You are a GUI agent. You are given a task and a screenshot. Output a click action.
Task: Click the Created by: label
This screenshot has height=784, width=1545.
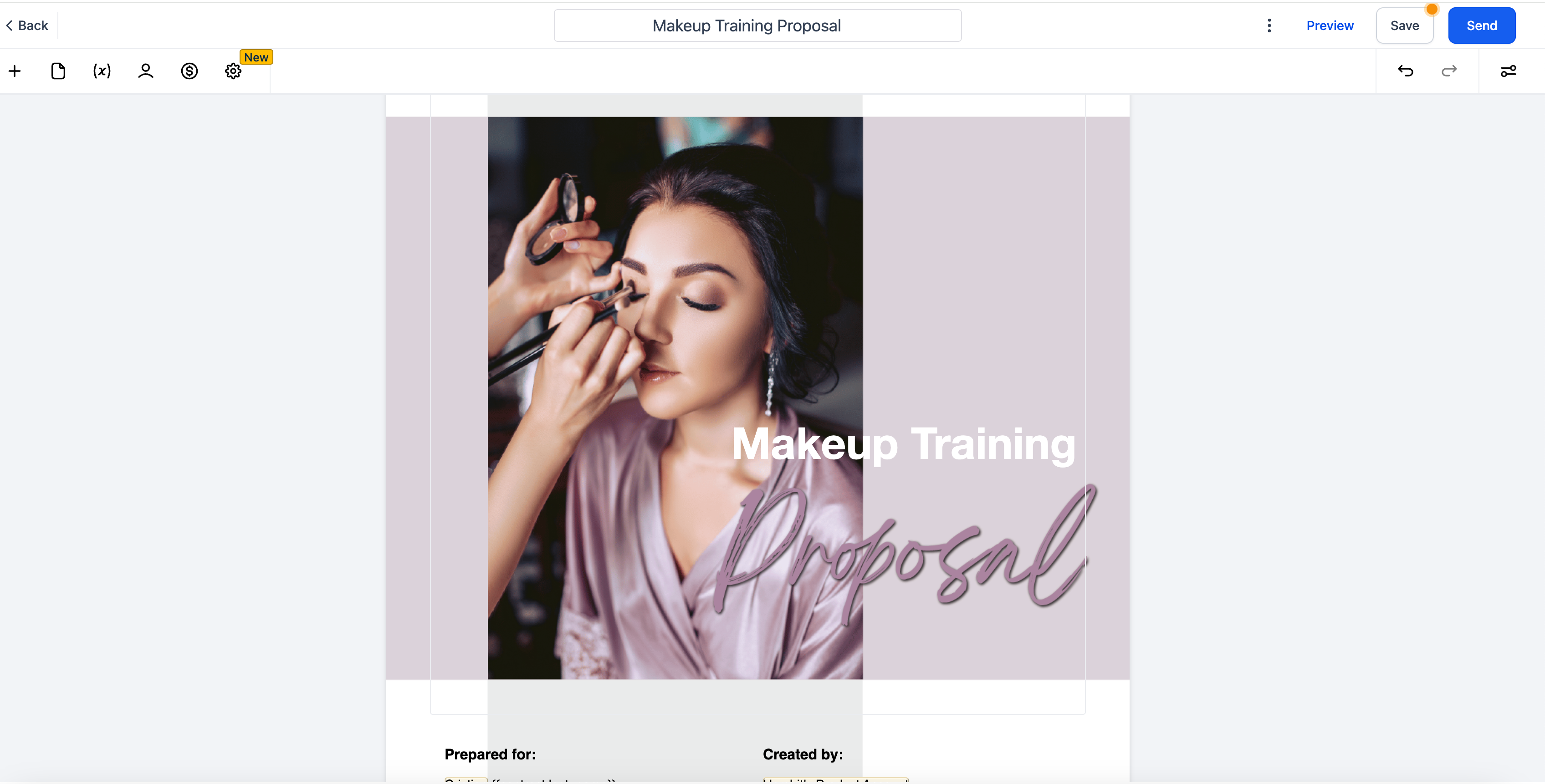803,754
